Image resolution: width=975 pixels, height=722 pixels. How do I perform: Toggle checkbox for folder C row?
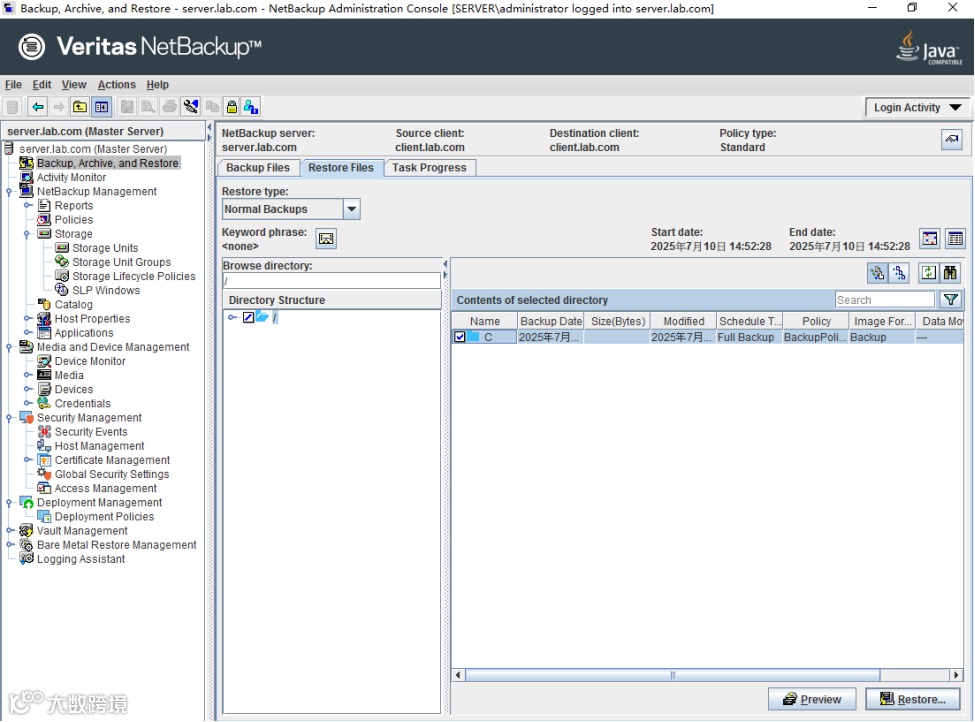tap(460, 337)
